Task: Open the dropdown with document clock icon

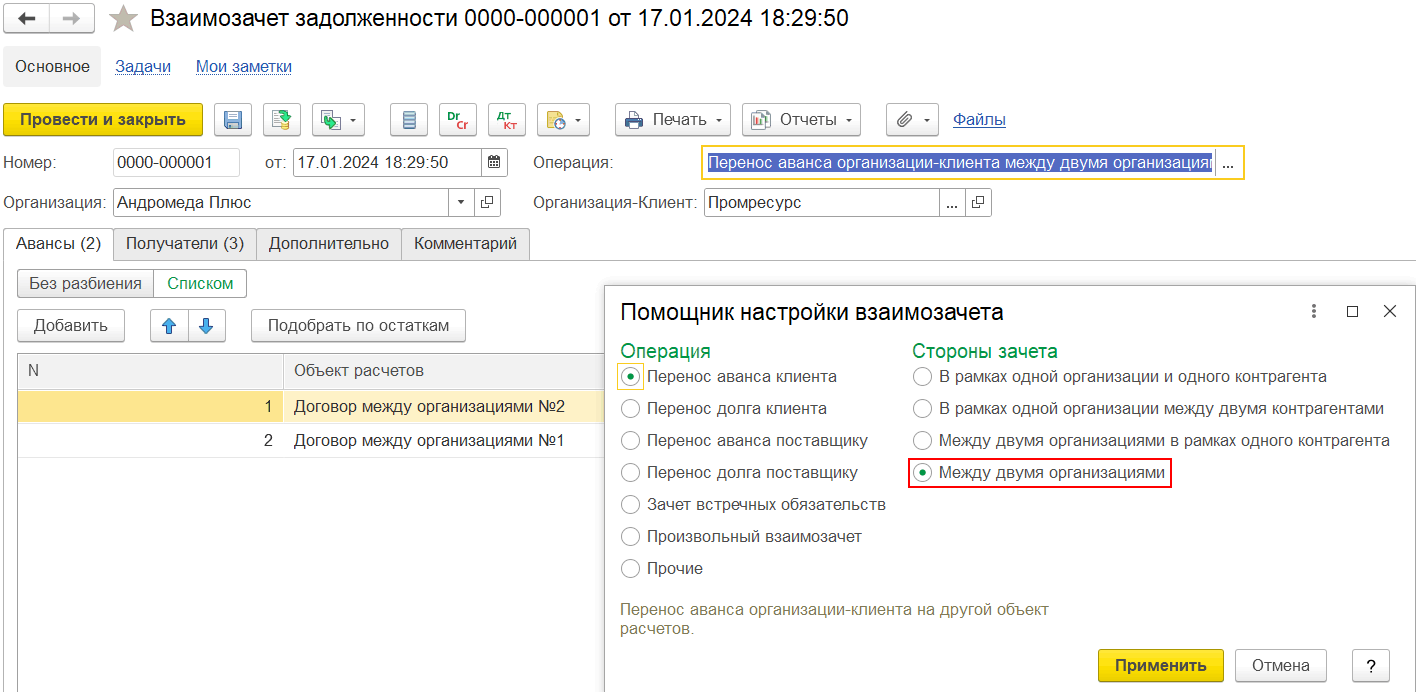Action: click(563, 120)
